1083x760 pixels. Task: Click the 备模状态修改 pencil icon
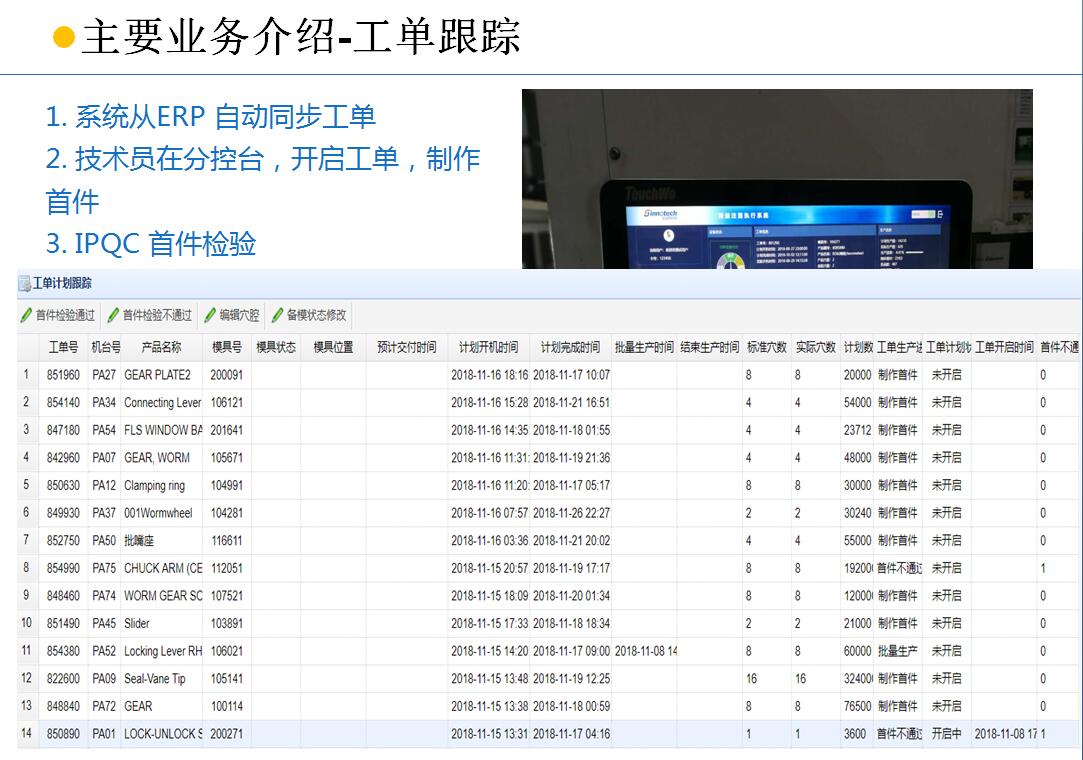pyautogui.click(x=278, y=315)
